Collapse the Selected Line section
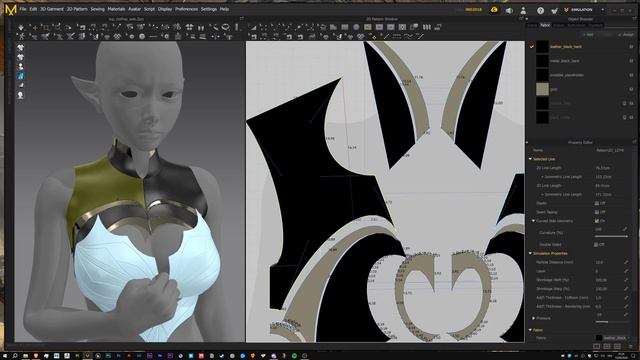The width and height of the screenshot is (640, 360). (x=530, y=159)
